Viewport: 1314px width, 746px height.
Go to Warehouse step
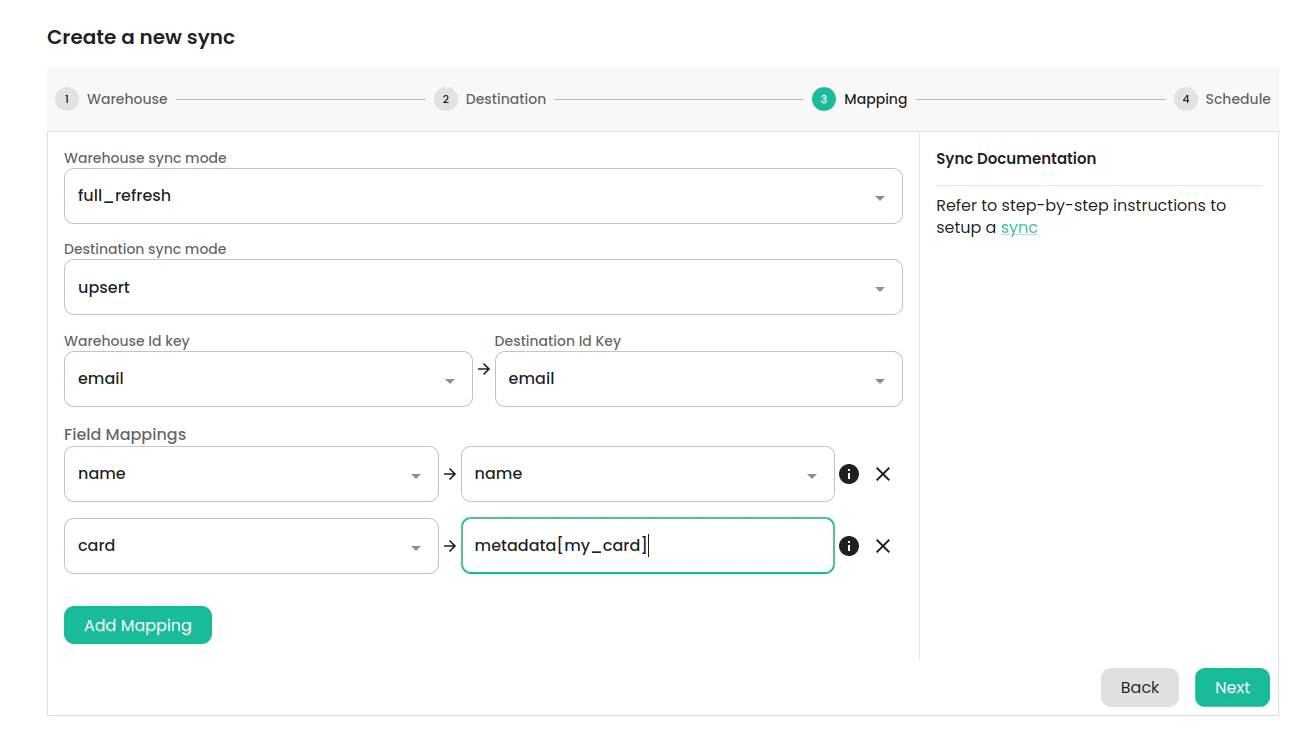[x=112, y=99]
